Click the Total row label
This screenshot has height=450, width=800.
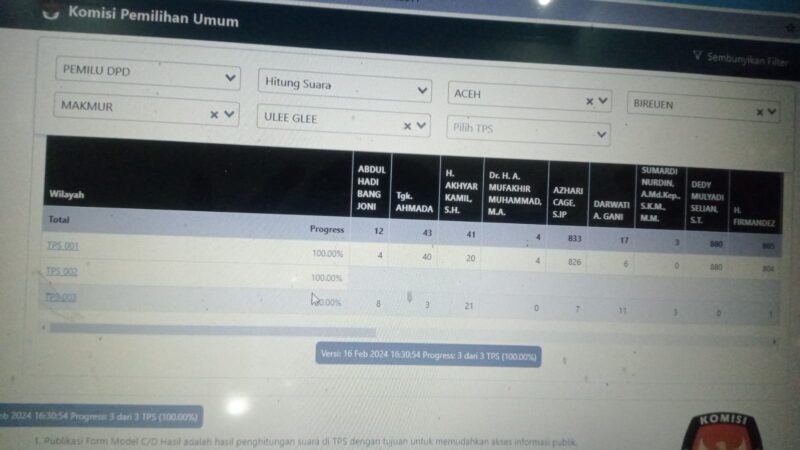59,219
